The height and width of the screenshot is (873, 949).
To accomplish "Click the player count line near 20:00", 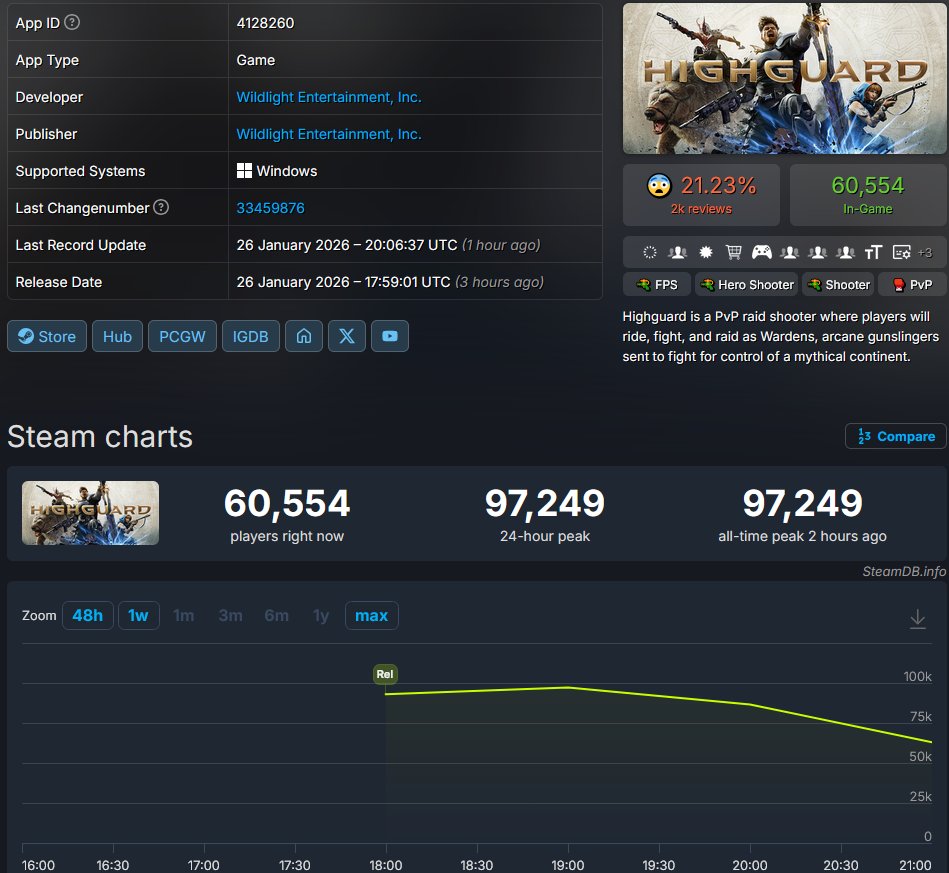I will pos(750,703).
